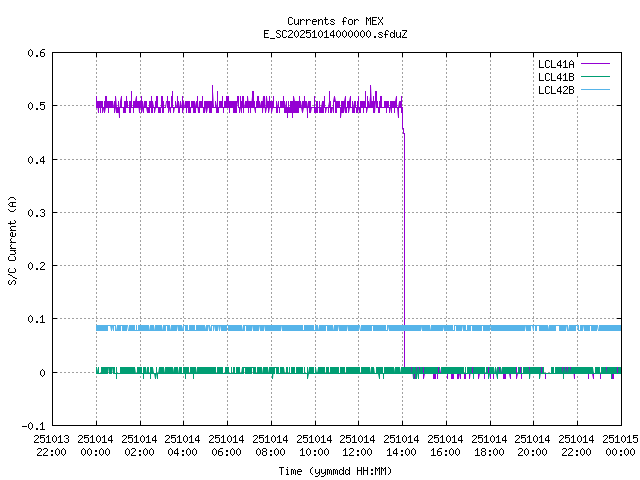The image size is (640, 480).
Task: Click the LCL41B legend label
Action: tap(555, 77)
